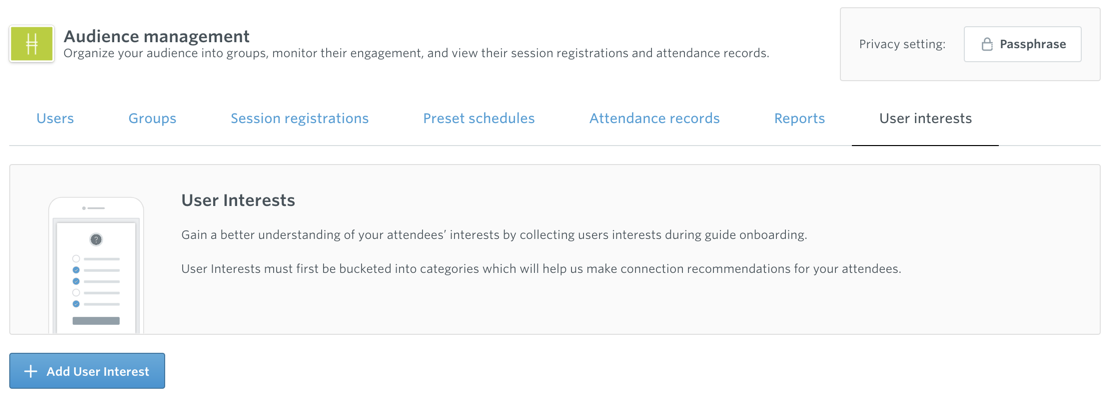The width and height of the screenshot is (1112, 396).
Task: Open the Session registrations tab
Action: pos(299,119)
